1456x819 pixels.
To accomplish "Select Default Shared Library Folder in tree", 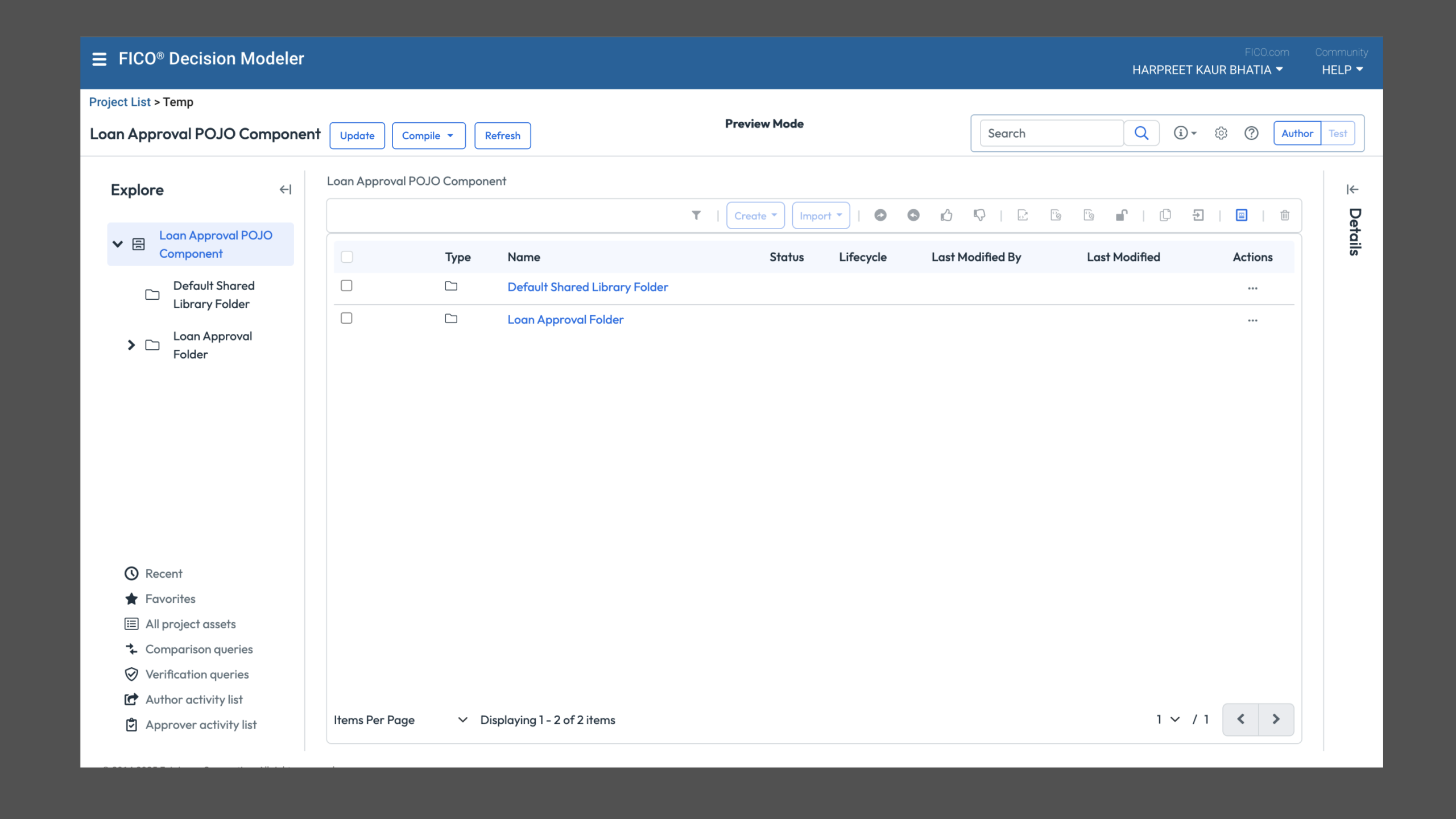I will (x=214, y=295).
